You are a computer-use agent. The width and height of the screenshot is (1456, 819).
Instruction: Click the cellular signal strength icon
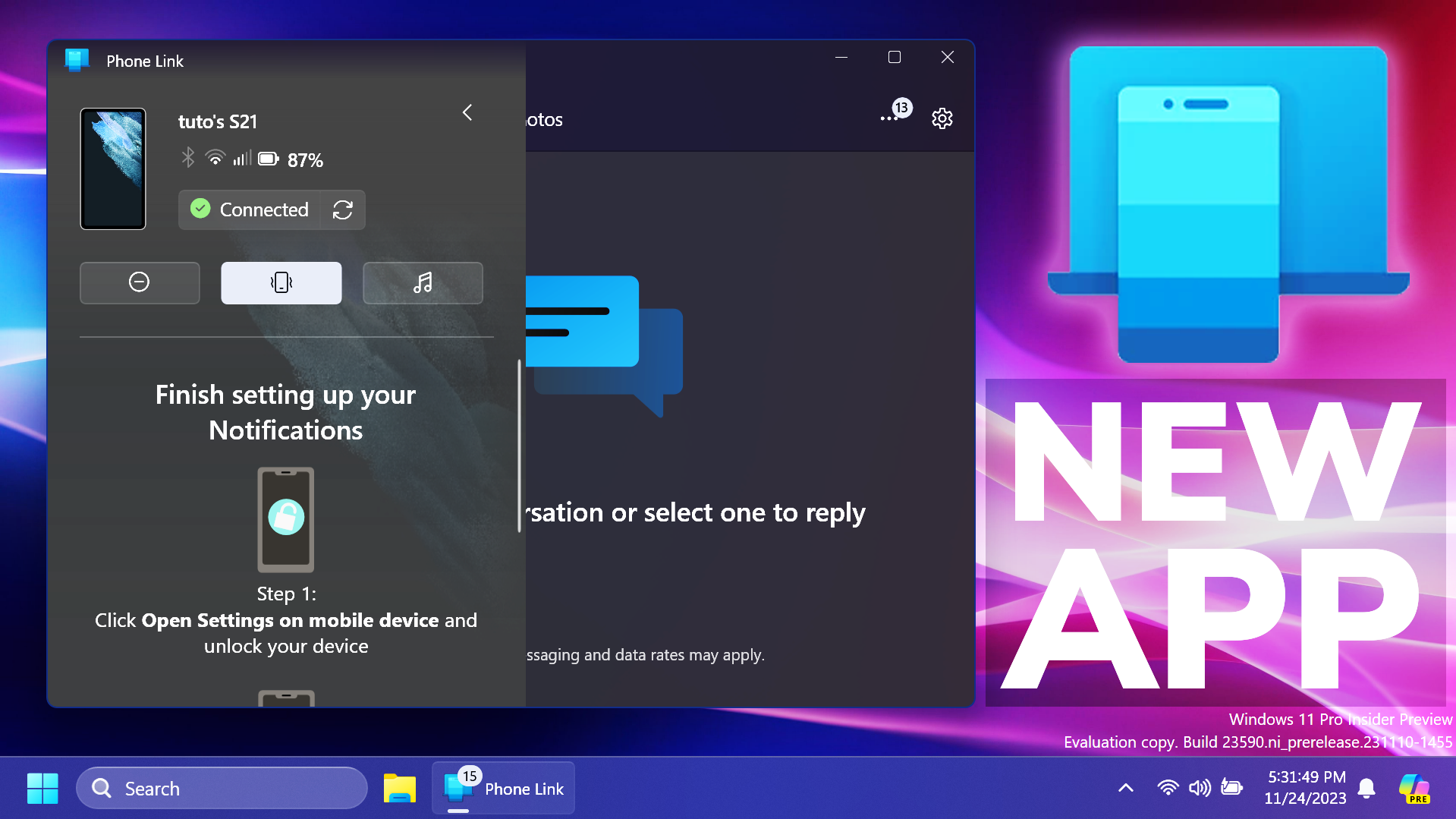pyautogui.click(x=241, y=158)
